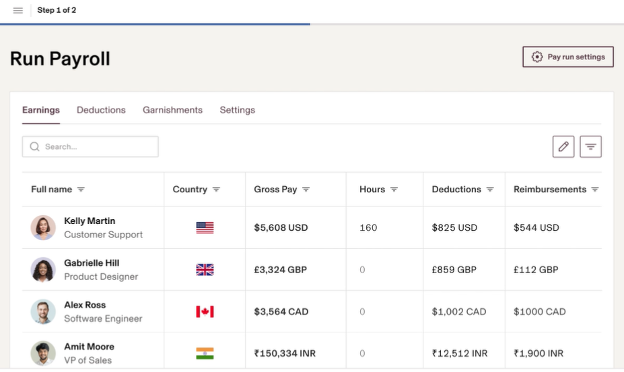624x372 pixels.
Task: Click gross pay $3,564 CAD
Action: [281, 312]
